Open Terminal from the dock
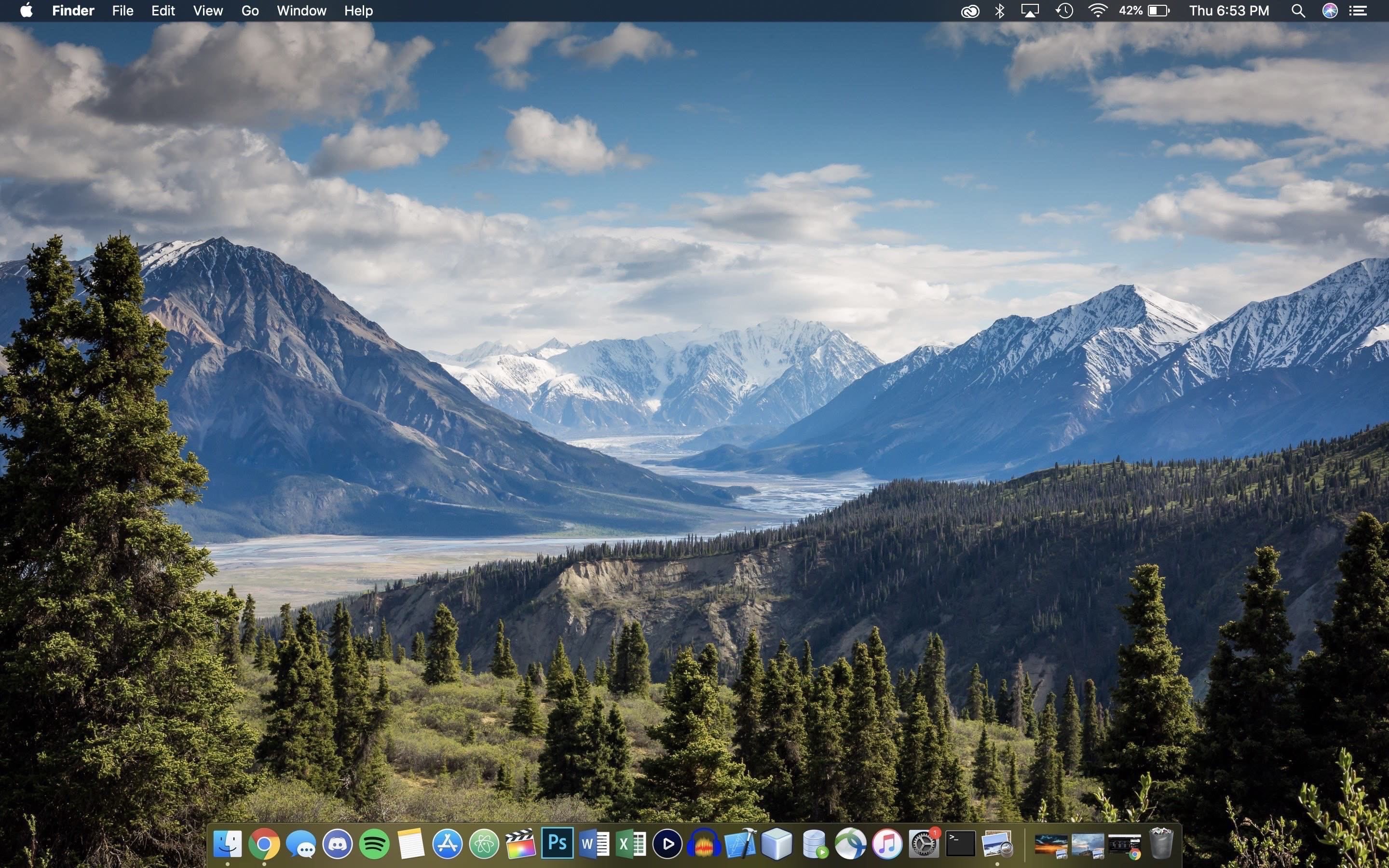Viewport: 1389px width, 868px height. 960,844
